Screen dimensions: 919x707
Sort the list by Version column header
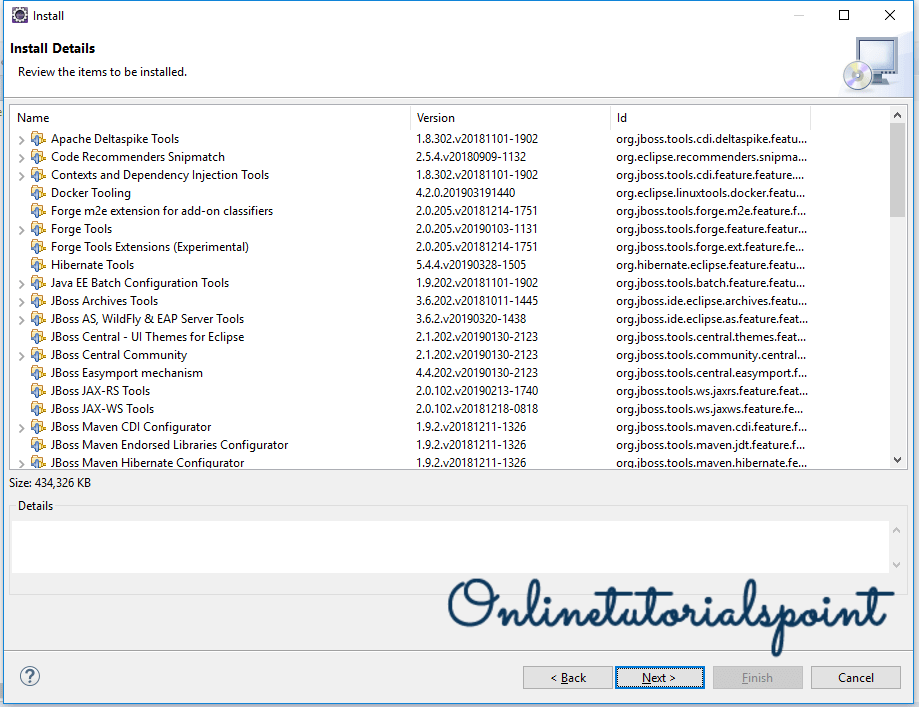pyautogui.click(x=510, y=118)
